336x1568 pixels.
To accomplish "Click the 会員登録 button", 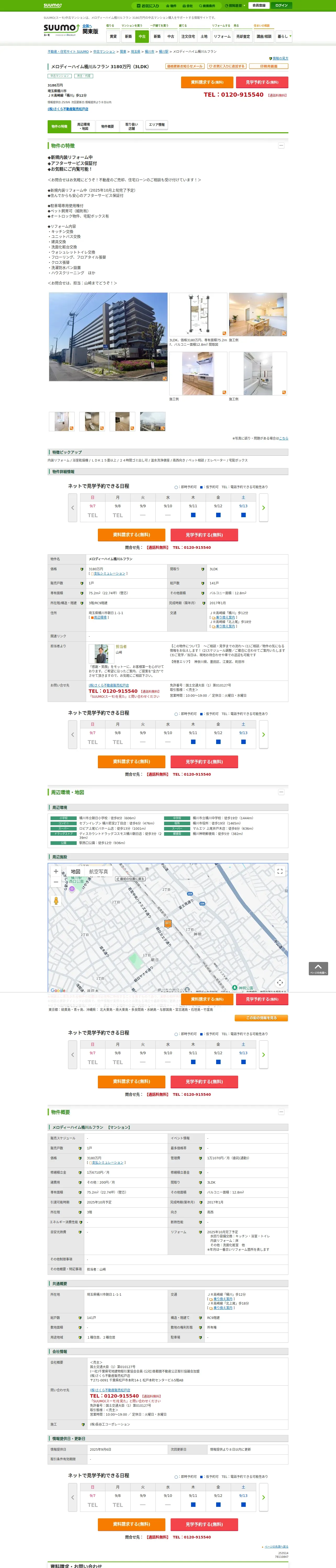I will 259,5.
